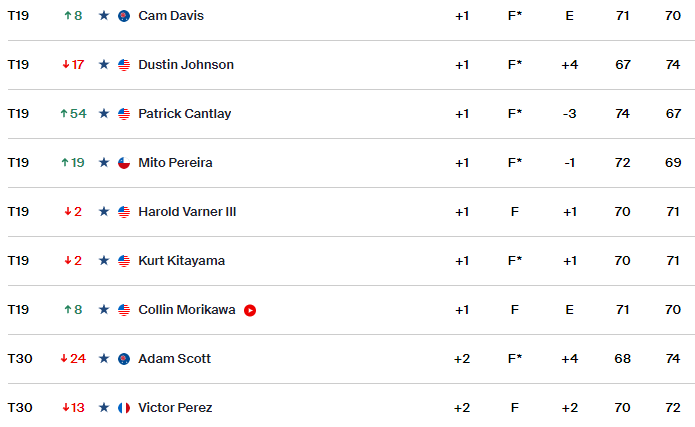Open Dustin Johnson's player scorecard
Viewport: 695px width, 427px height.
pyautogui.click(x=186, y=65)
